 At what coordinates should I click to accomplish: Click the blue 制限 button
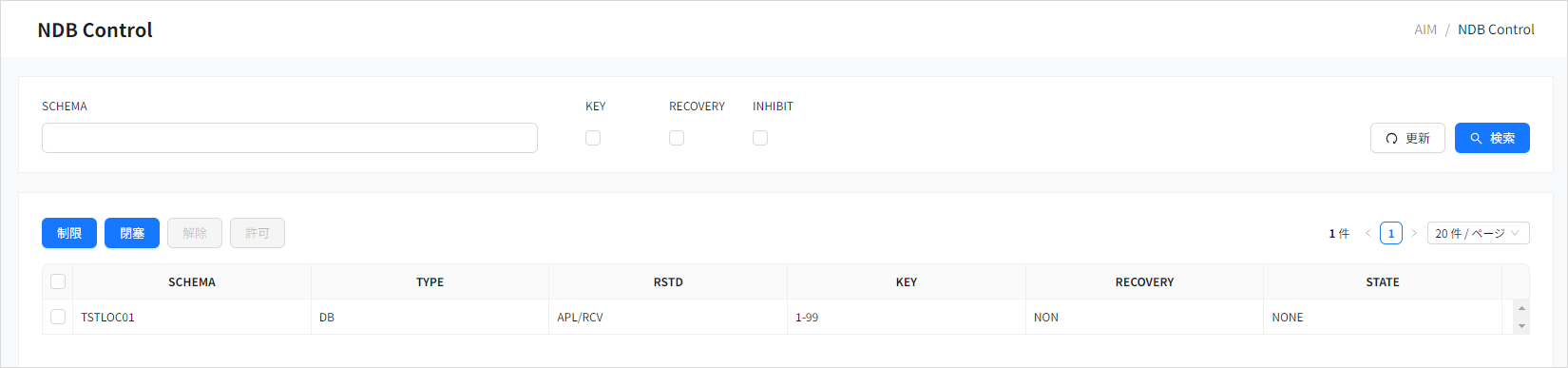click(x=69, y=233)
